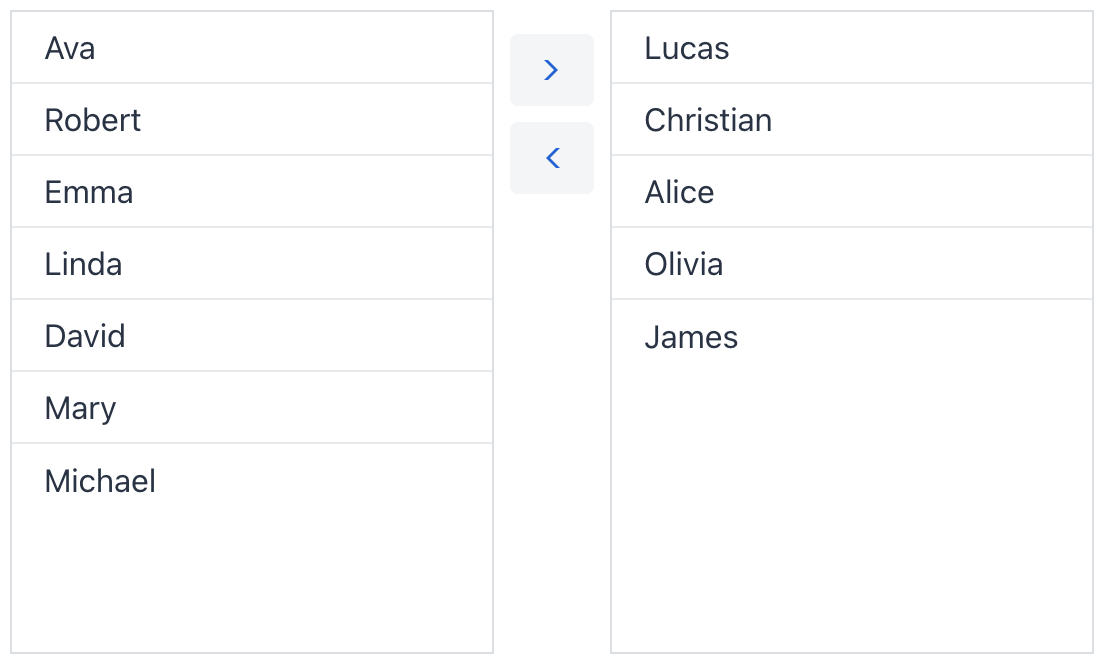Select Ava in the left list

tap(252, 48)
